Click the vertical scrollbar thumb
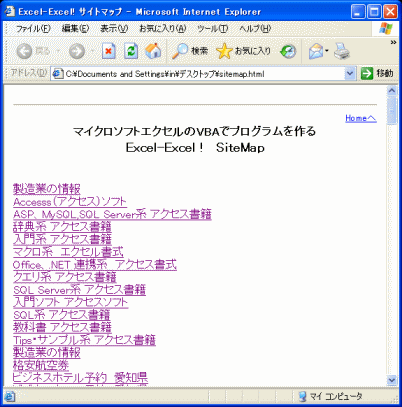The image size is (402, 407). [x=392, y=110]
